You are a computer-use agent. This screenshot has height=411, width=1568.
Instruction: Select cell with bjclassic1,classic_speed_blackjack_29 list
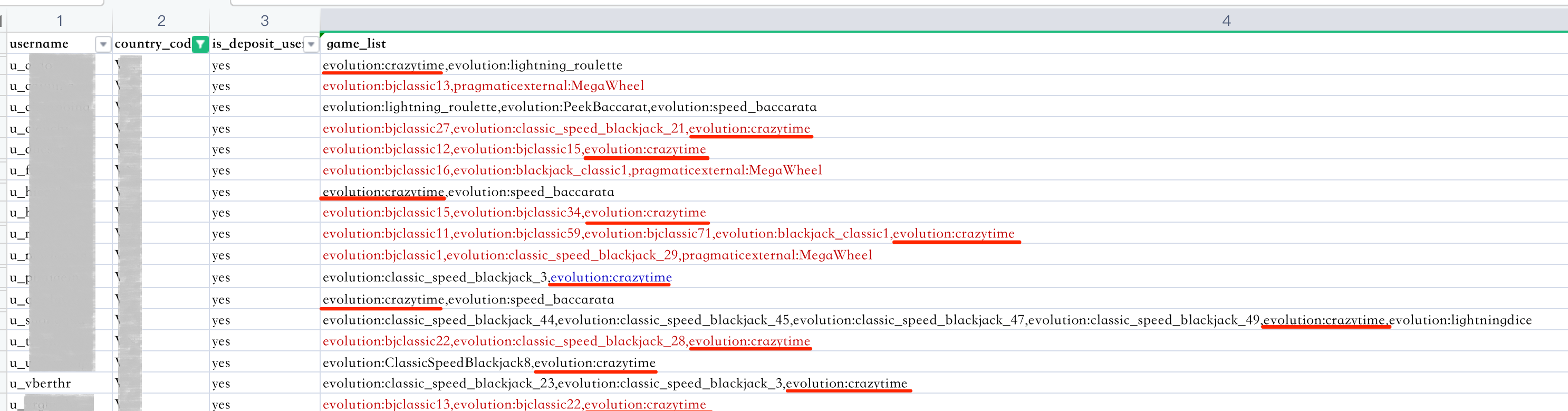(x=944, y=255)
